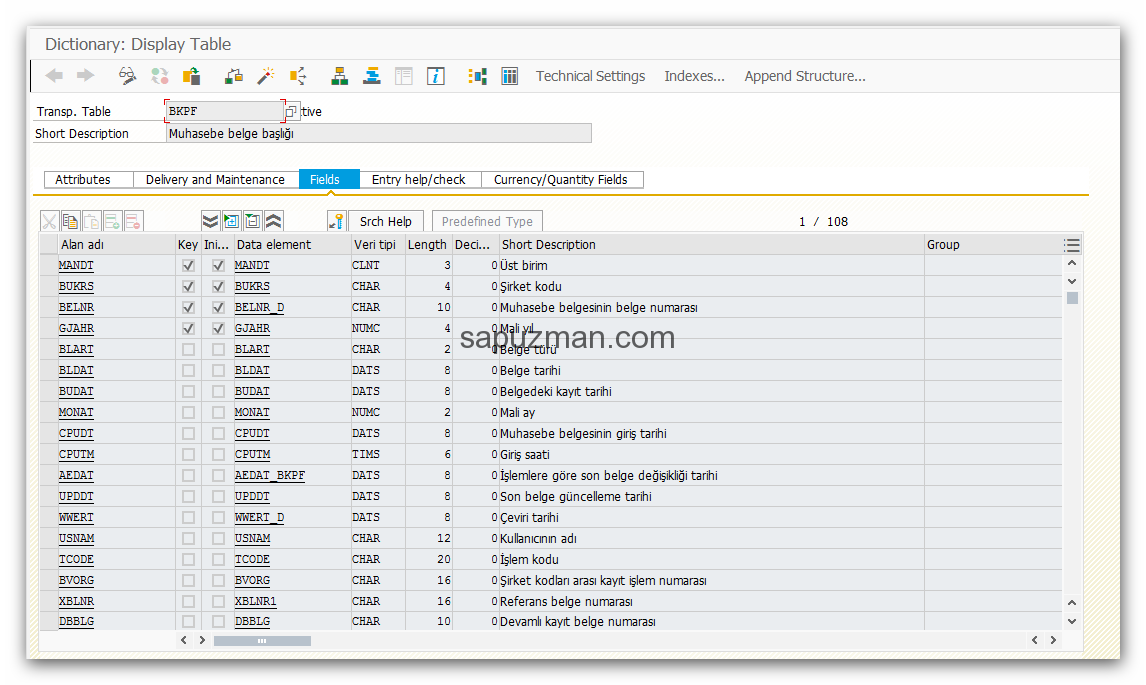The height and width of the screenshot is (685, 1146).
Task: Open the Currency/Quantity Fields tab
Action: 560,180
